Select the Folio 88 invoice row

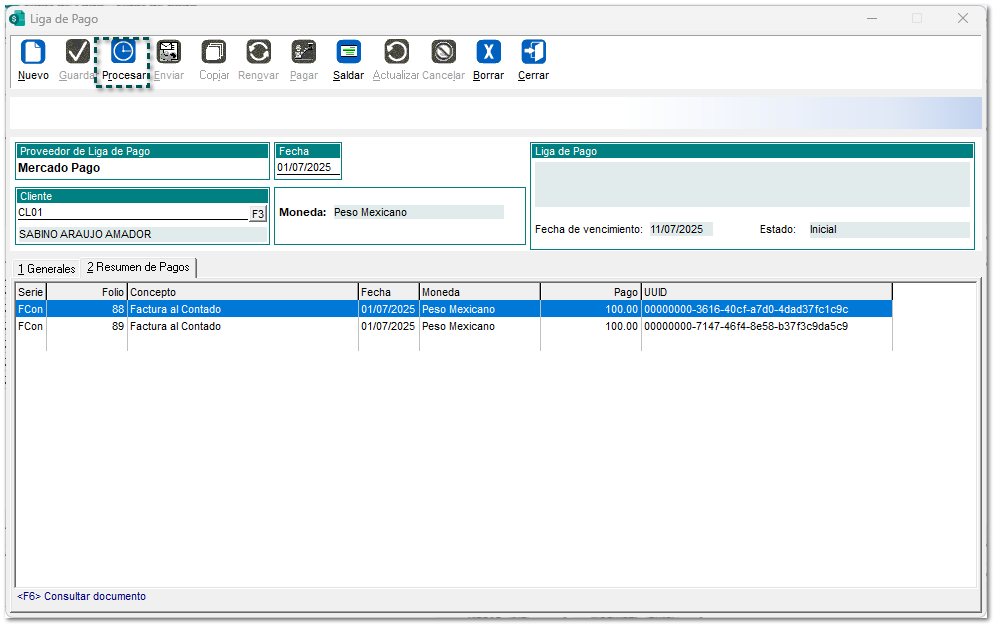[x=300, y=310]
